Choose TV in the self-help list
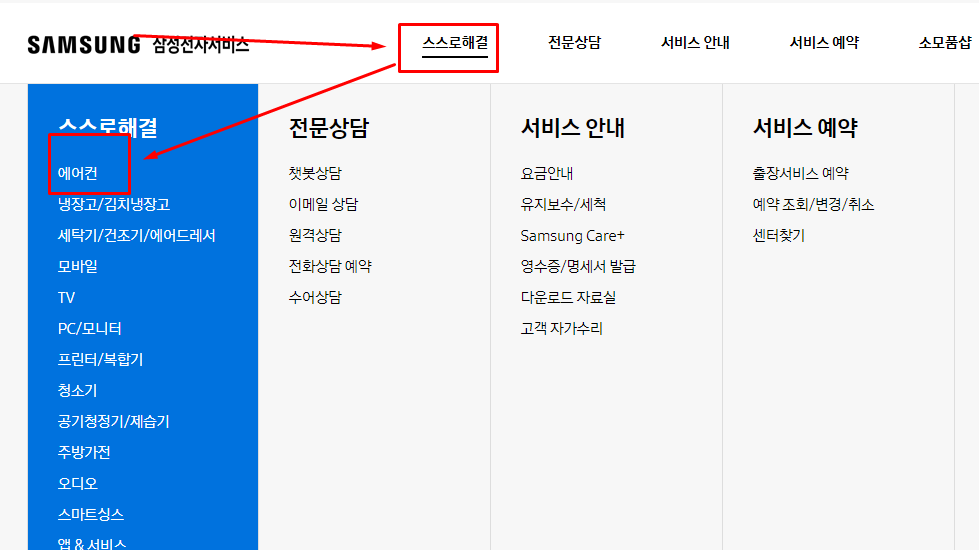Image resolution: width=979 pixels, height=550 pixels. coord(66,298)
